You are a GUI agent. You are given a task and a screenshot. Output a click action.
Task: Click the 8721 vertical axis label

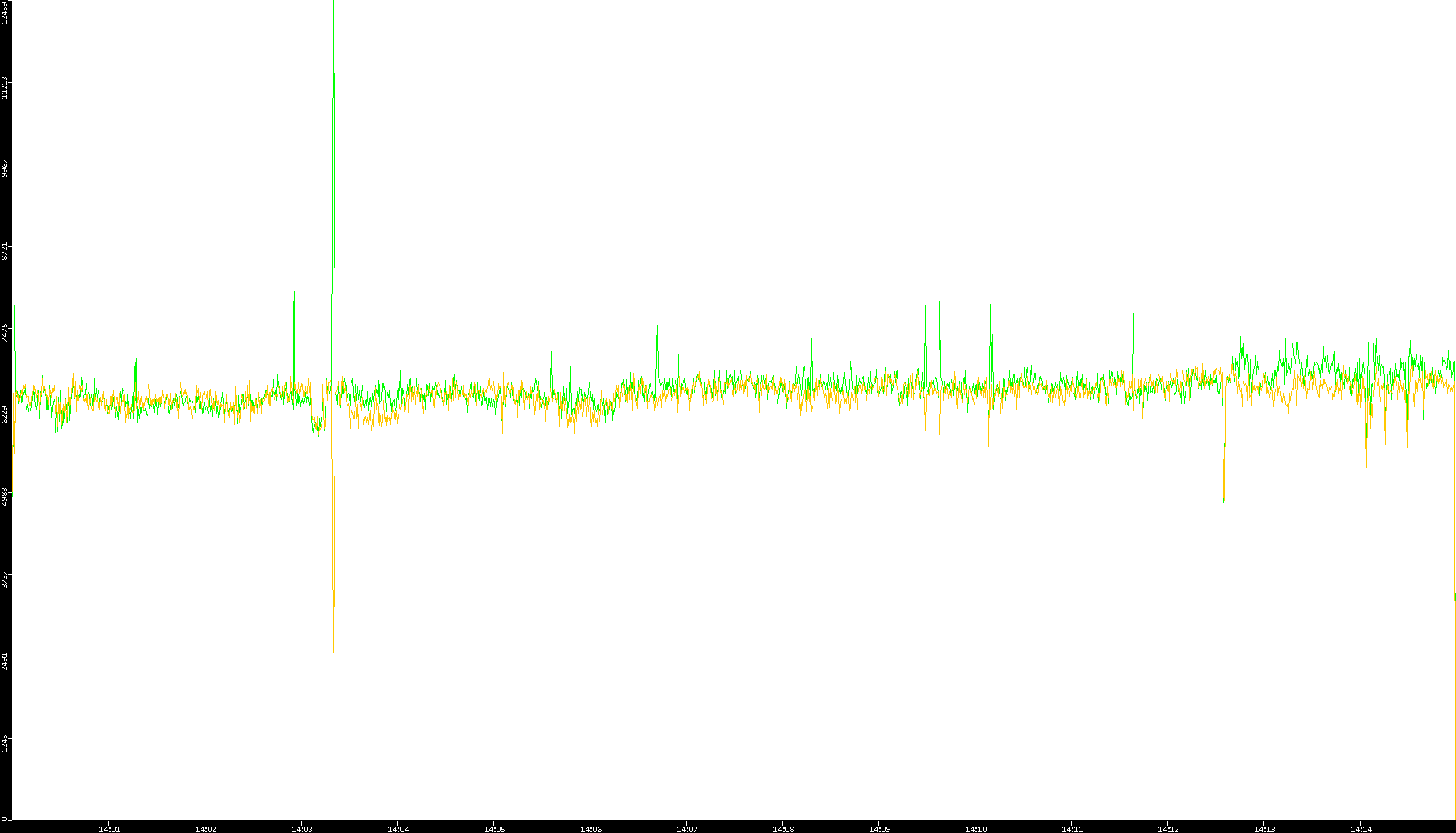(5, 250)
